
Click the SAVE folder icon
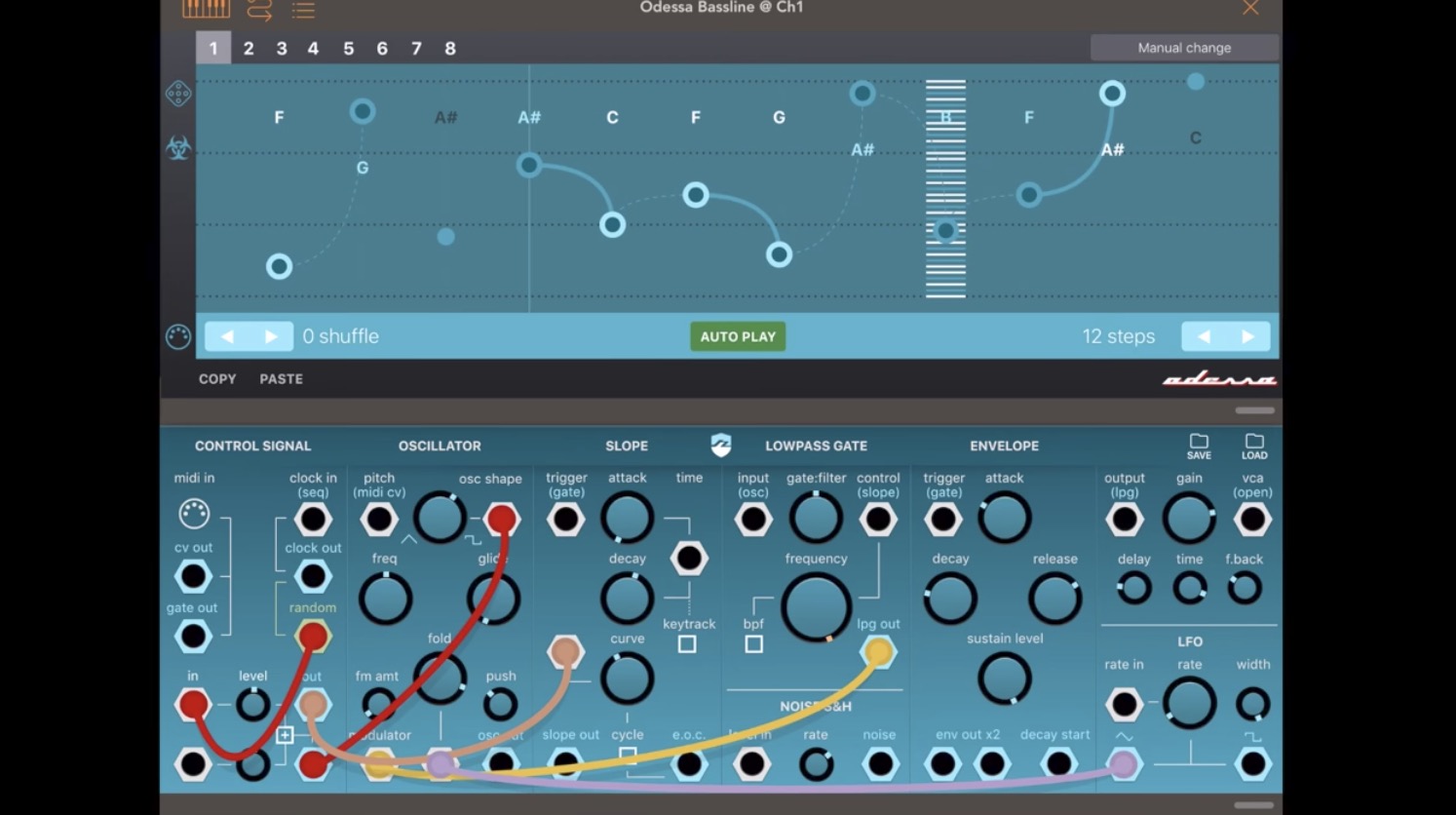[1199, 446]
